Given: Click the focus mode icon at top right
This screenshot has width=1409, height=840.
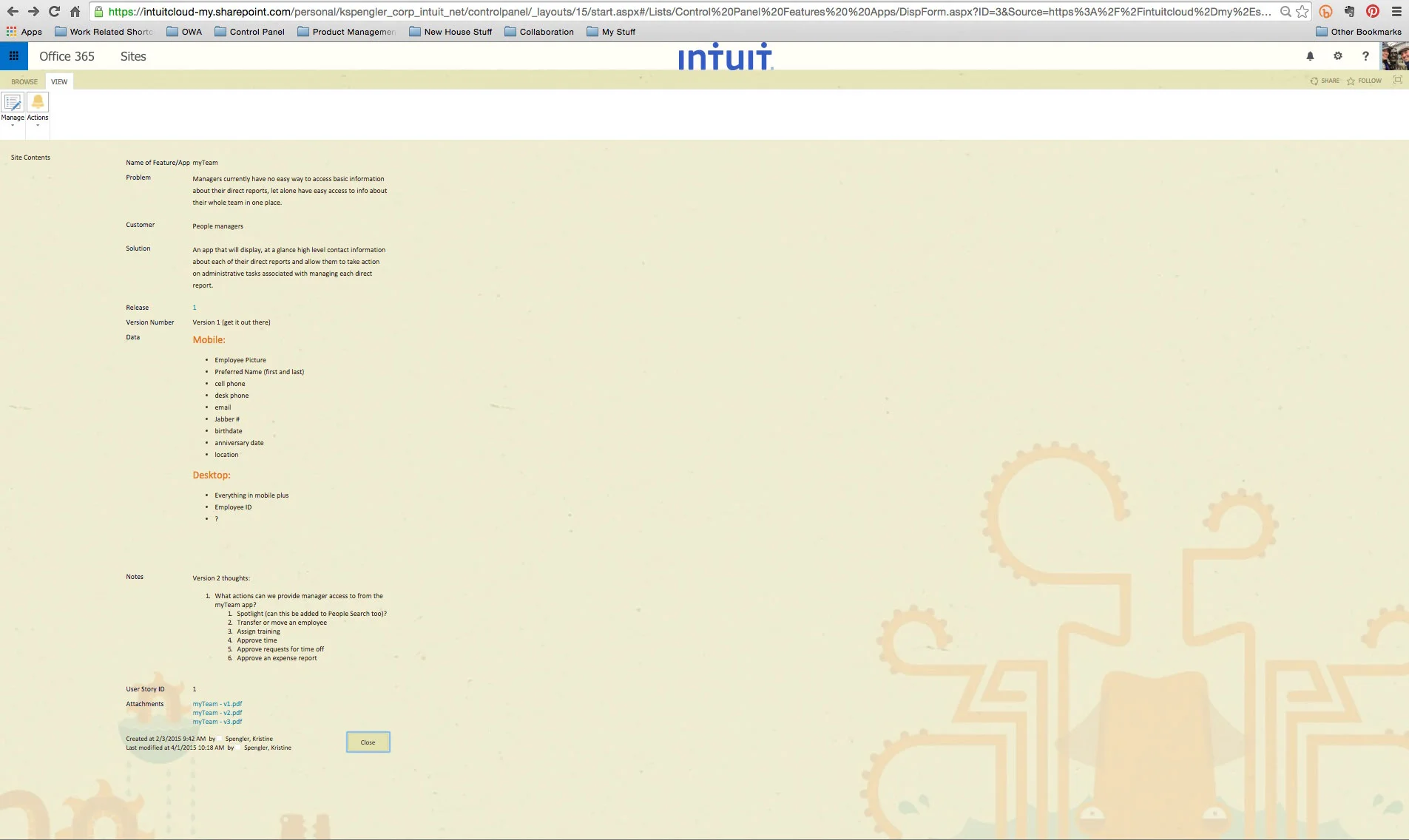Looking at the screenshot, I should click(x=1396, y=80).
